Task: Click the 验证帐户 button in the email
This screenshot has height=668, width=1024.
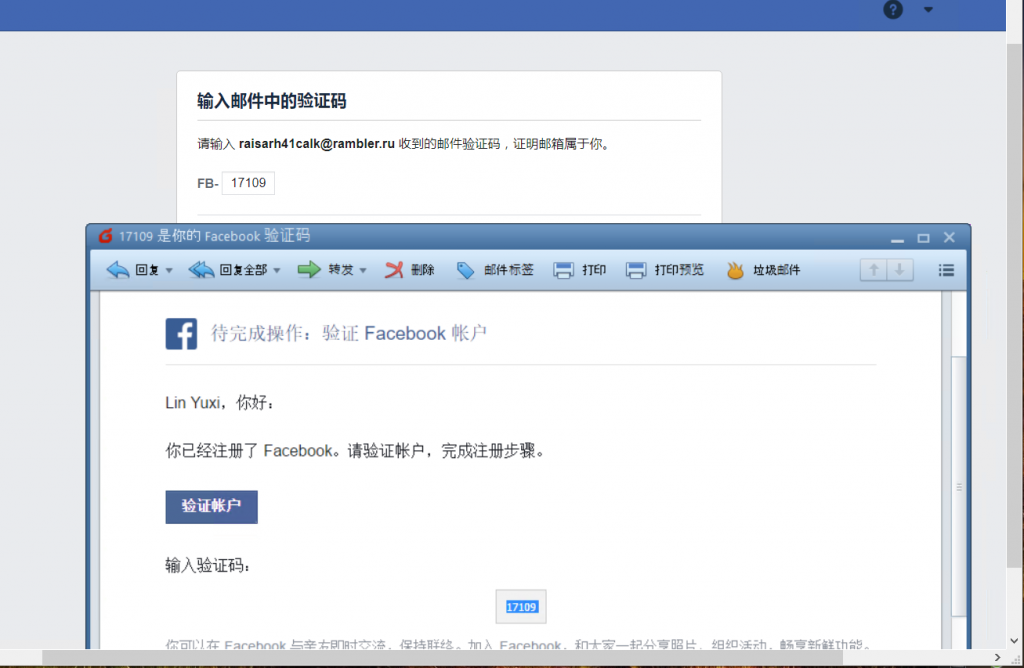Action: [x=211, y=507]
